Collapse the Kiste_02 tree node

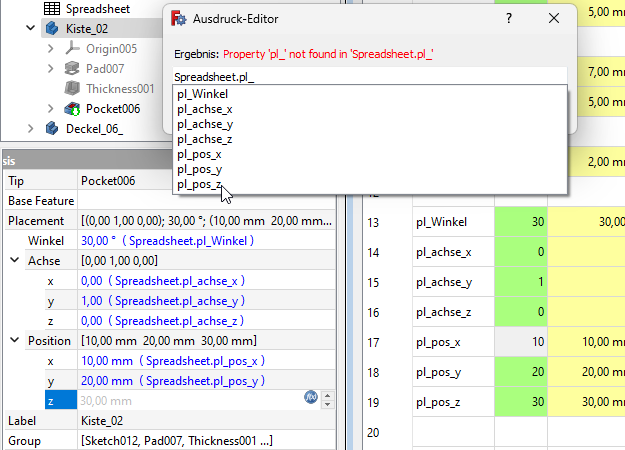(x=30, y=28)
